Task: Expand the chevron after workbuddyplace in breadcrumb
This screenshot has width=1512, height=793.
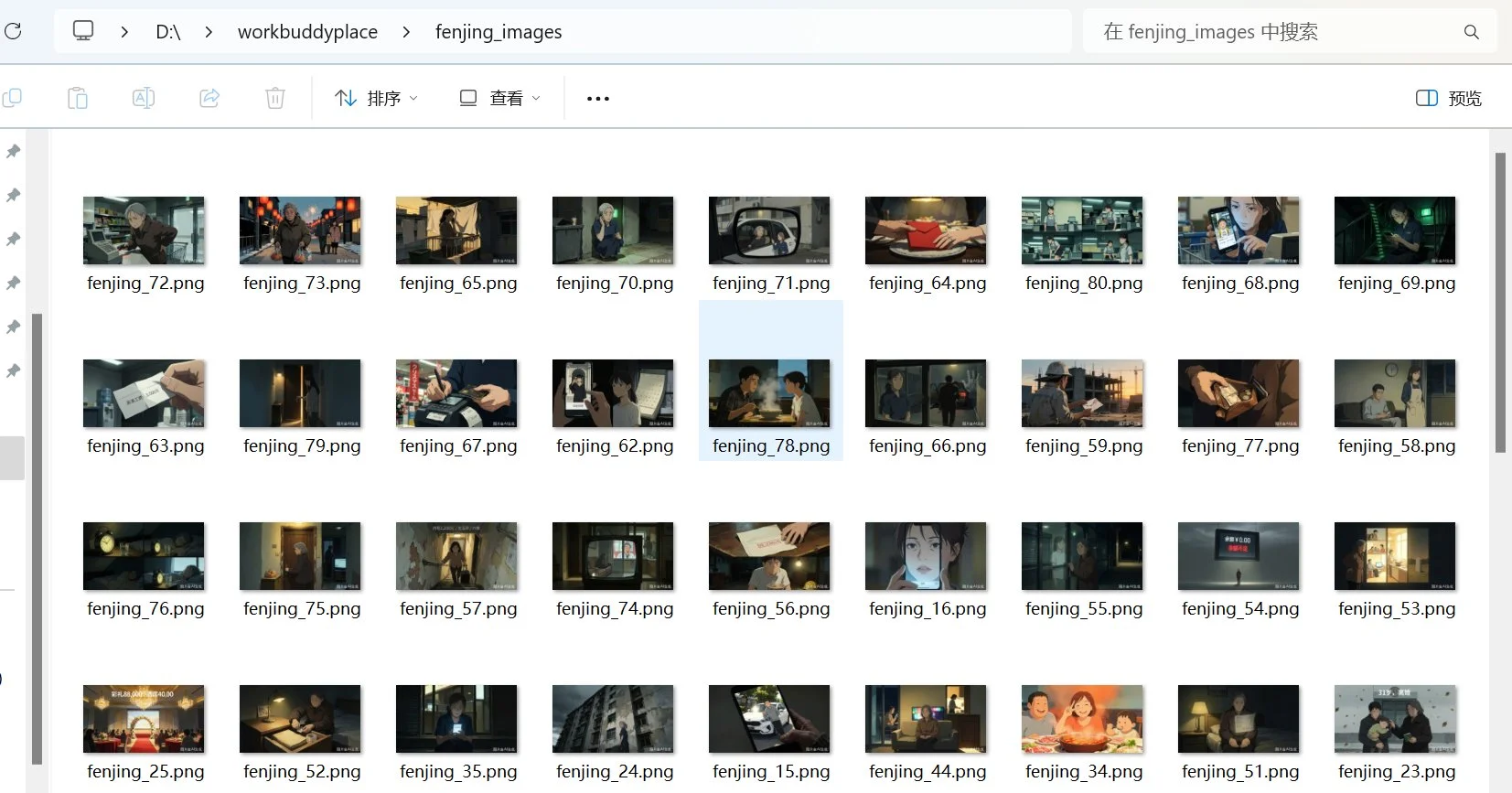Action: [x=406, y=32]
